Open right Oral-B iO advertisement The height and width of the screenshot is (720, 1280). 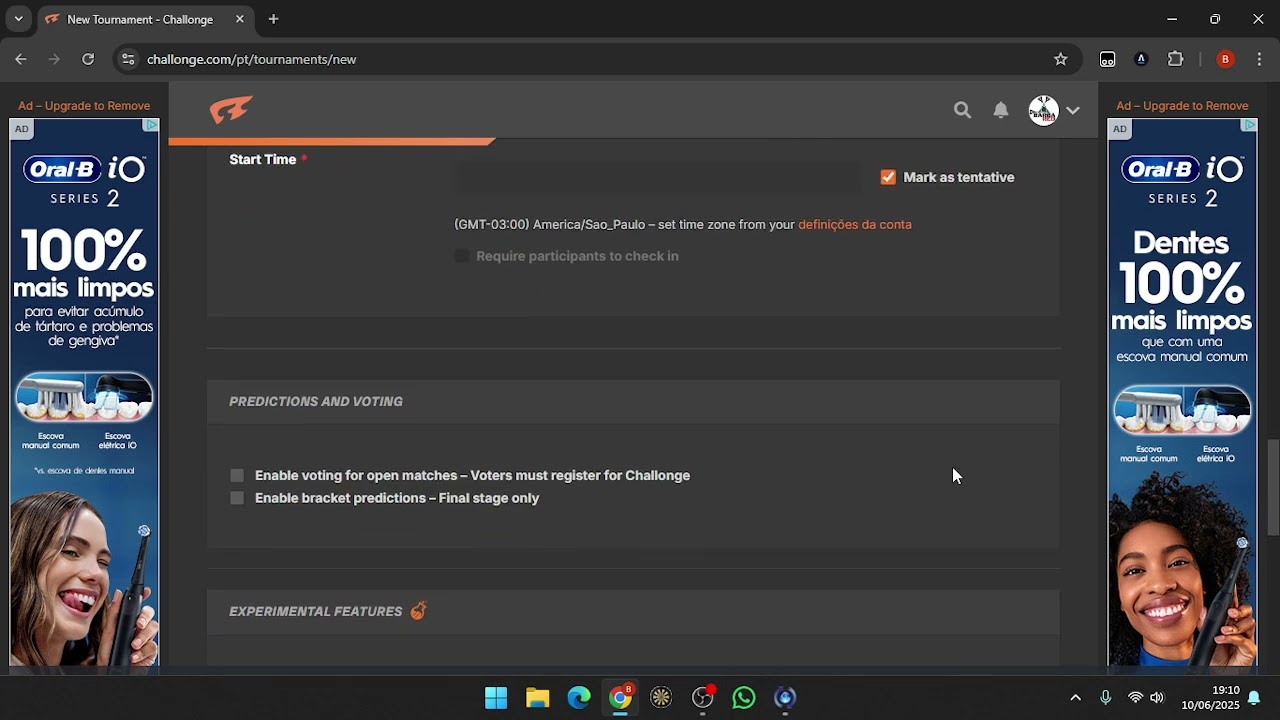1182,392
